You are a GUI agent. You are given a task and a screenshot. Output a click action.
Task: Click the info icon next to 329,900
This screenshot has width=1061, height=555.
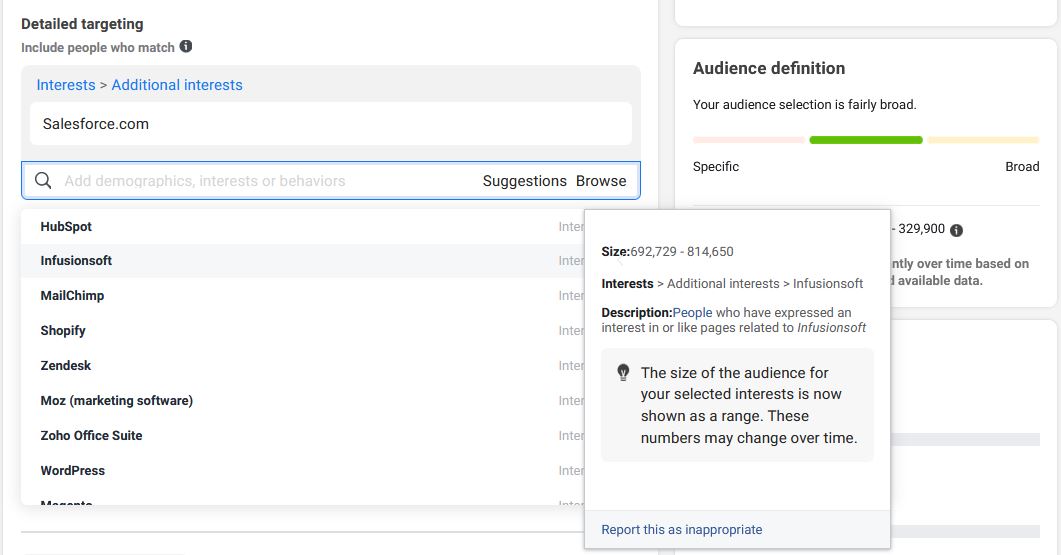[956, 230]
